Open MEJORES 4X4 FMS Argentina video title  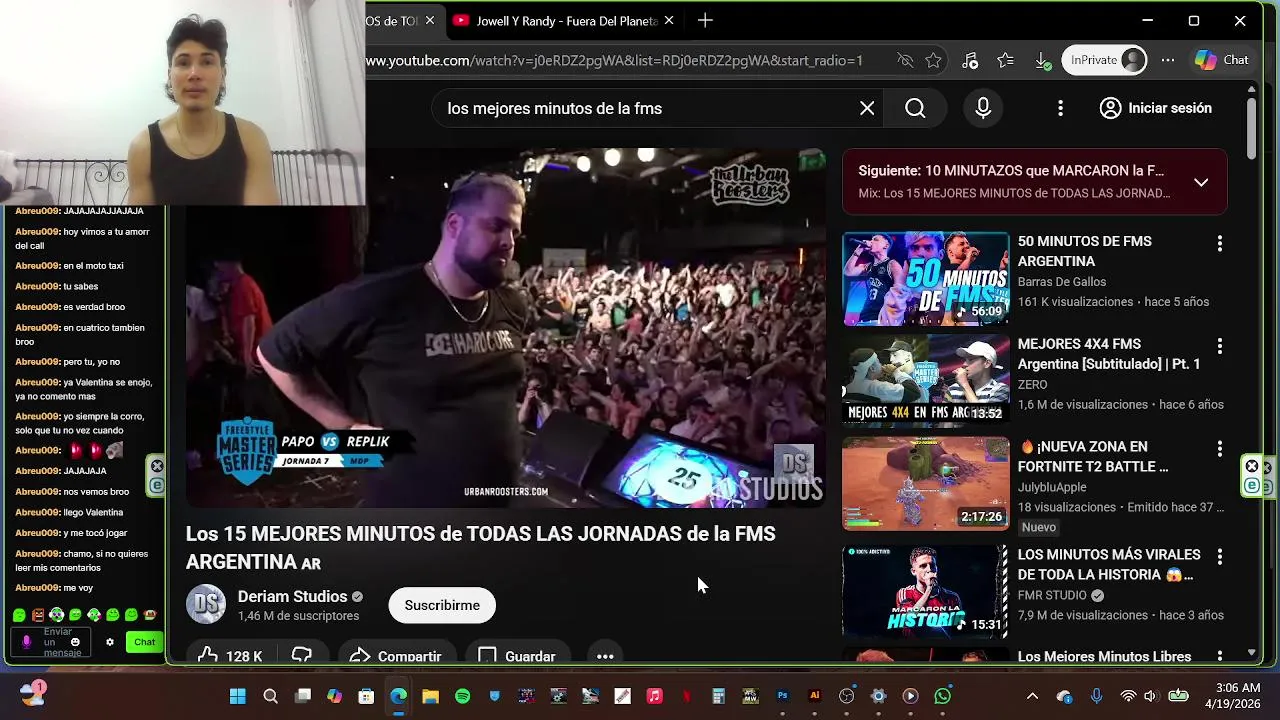1108,354
